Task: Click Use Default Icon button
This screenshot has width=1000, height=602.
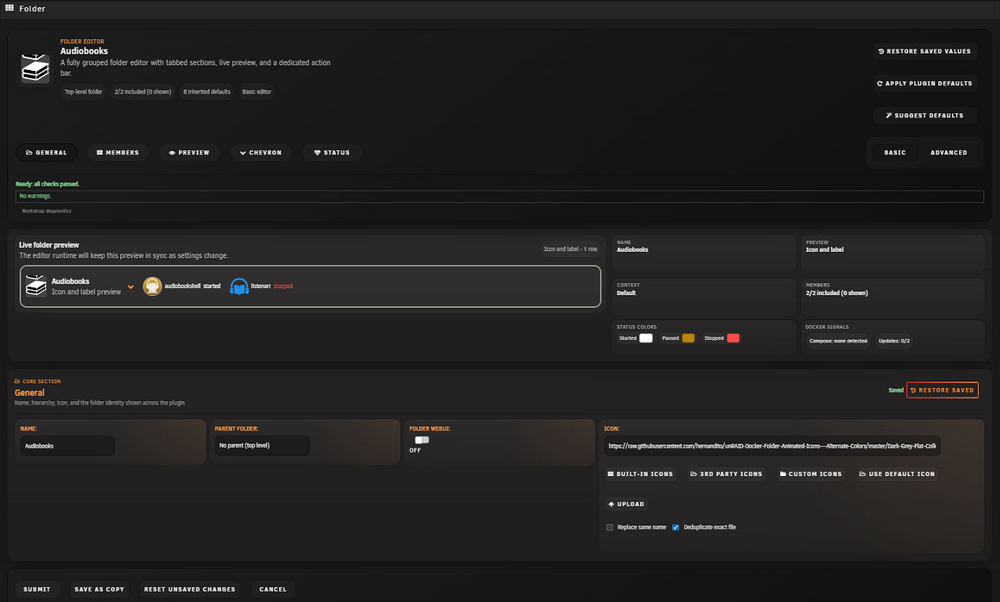Action: (x=897, y=474)
